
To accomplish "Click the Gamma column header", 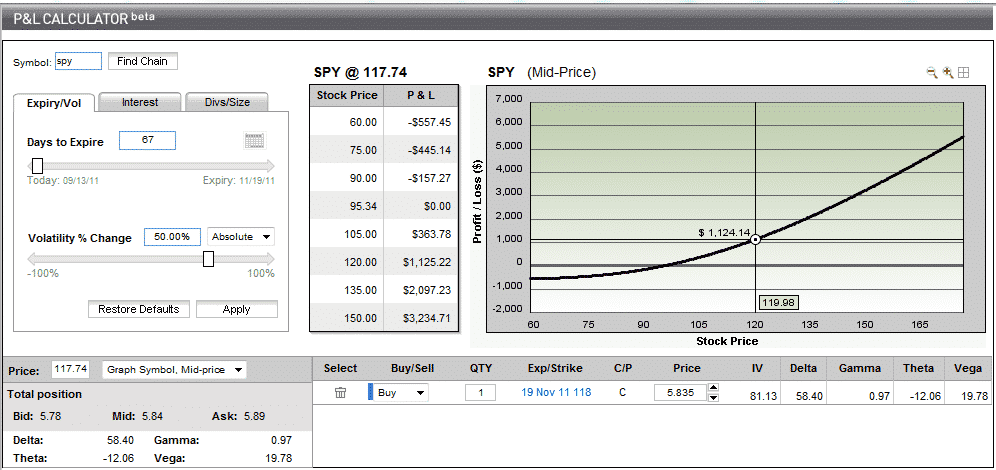I will pyautogui.click(x=859, y=368).
